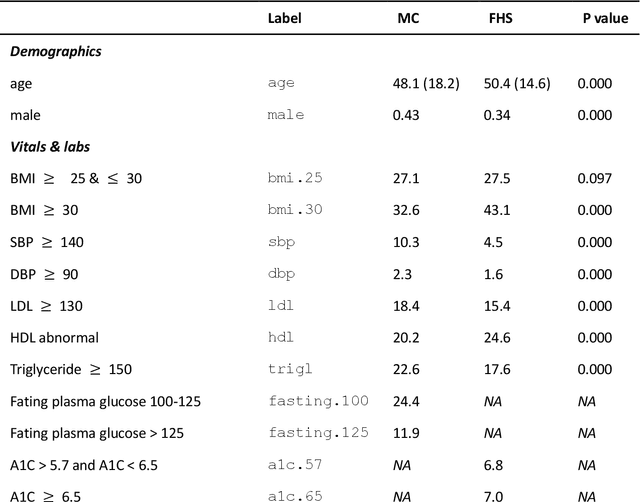Screen dimensions: 640x502
Task: Select the "Vitals & labs" section heading
Action: [50, 147]
